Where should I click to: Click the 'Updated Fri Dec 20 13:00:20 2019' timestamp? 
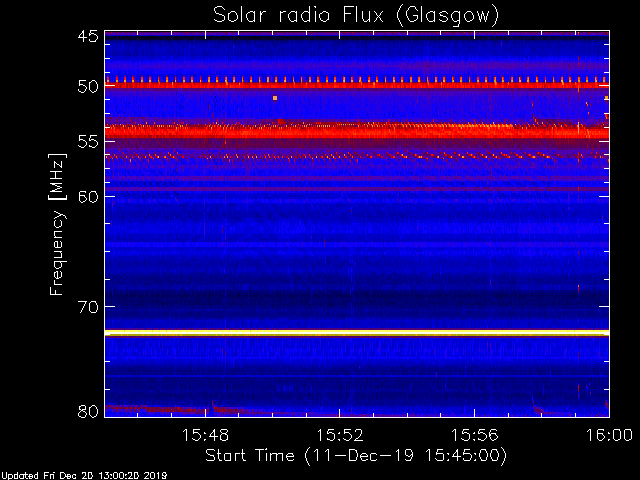coord(84,476)
